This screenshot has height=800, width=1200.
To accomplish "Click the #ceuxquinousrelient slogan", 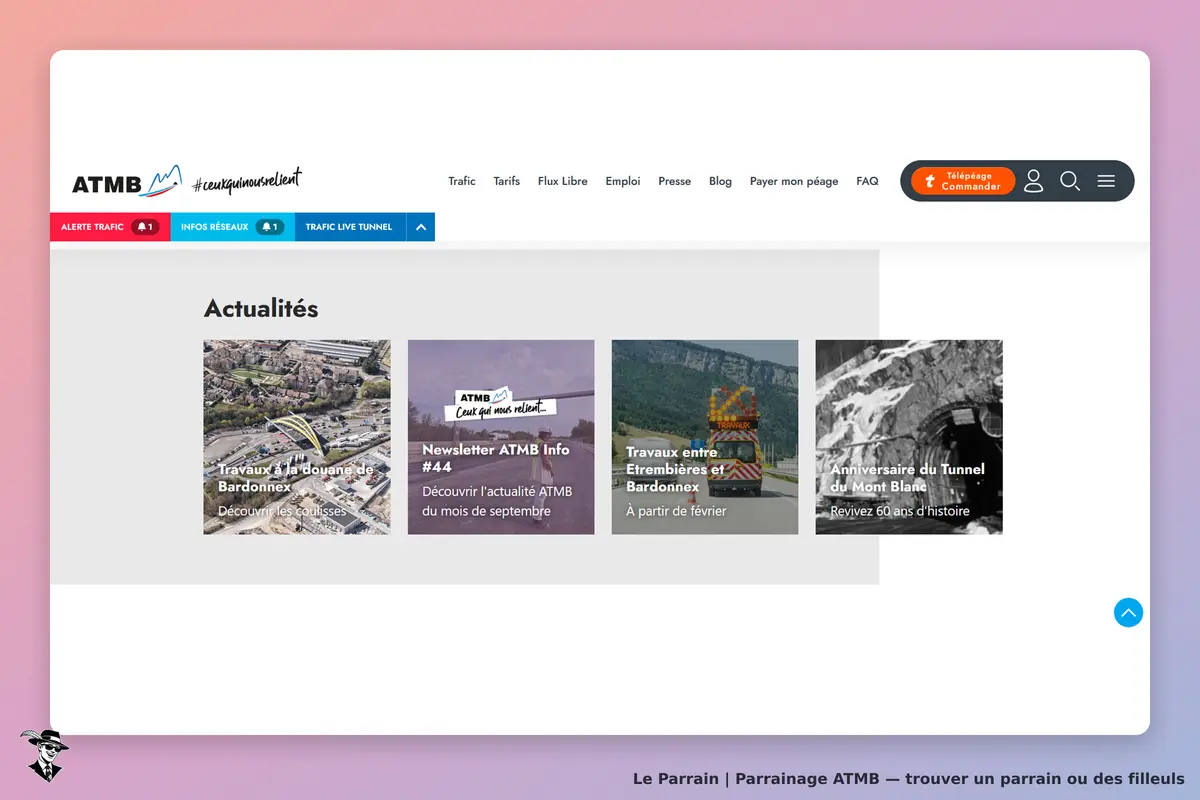I will 247,181.
